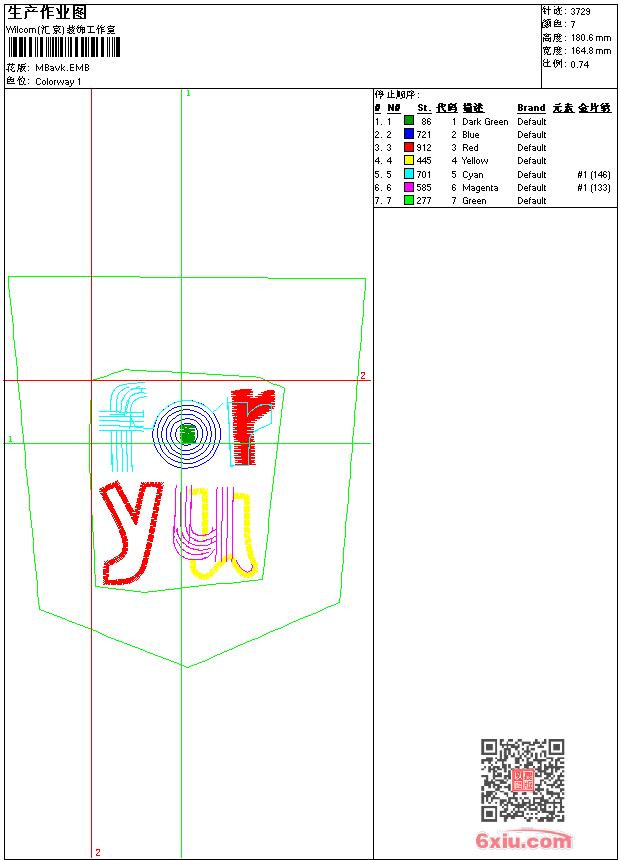Click the blue concentric circle 'o'
The height and width of the screenshot is (860, 620).
point(187,434)
